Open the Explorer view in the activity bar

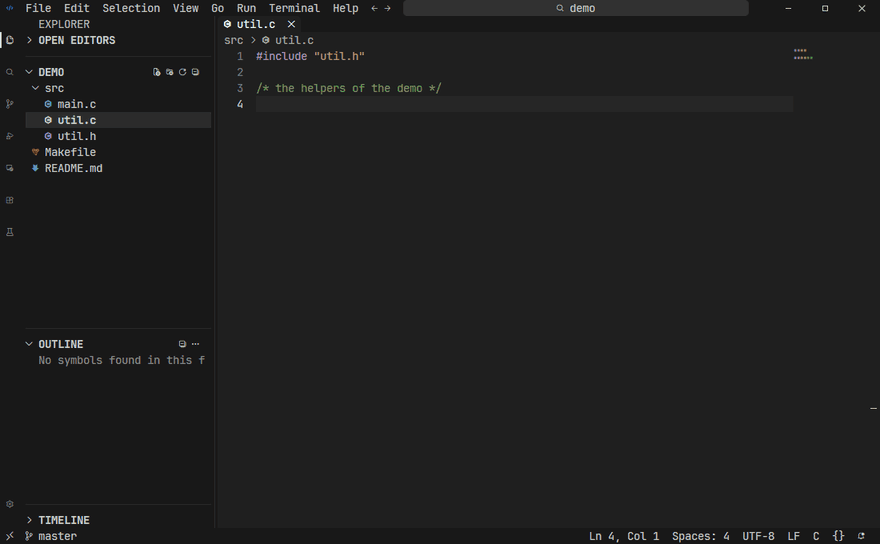click(10, 40)
